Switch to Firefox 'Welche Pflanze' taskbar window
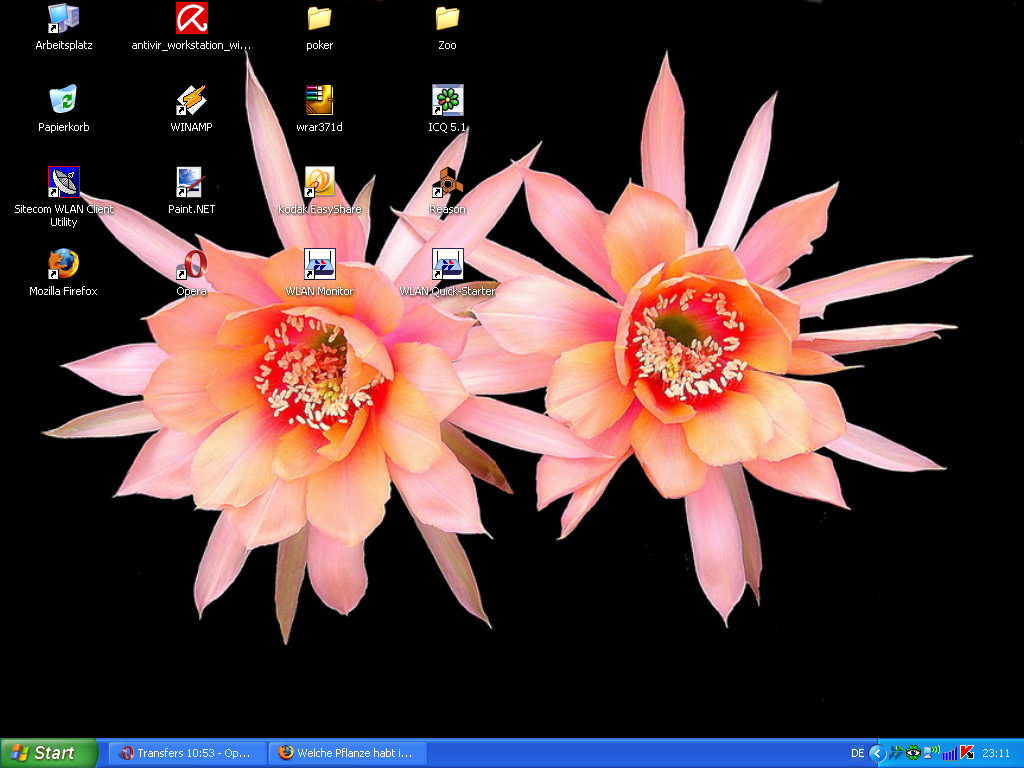This screenshot has height=768, width=1024. tap(347, 753)
